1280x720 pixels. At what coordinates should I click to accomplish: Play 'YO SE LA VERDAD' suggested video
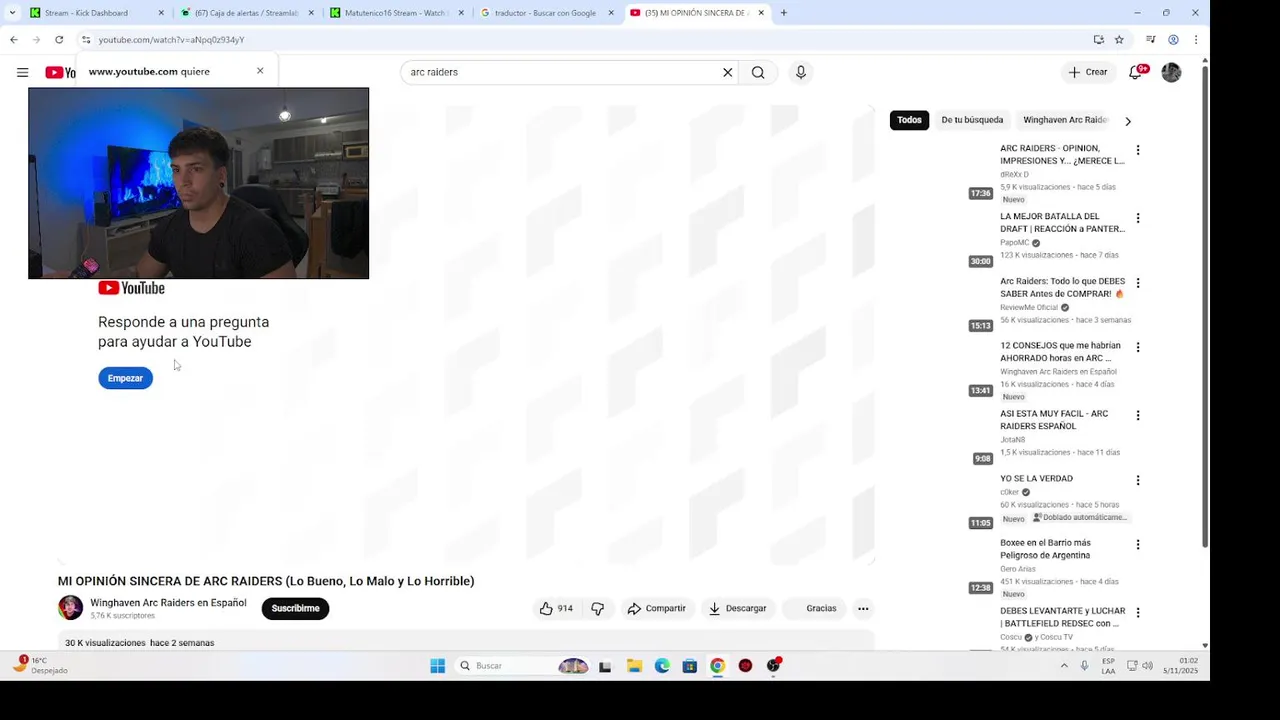coord(1036,479)
